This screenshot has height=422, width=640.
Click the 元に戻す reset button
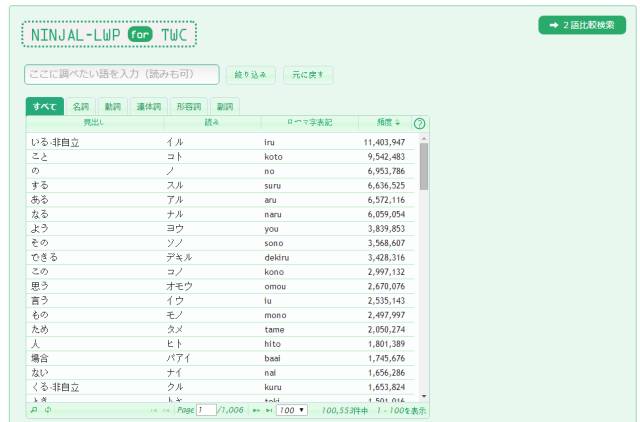point(308,75)
